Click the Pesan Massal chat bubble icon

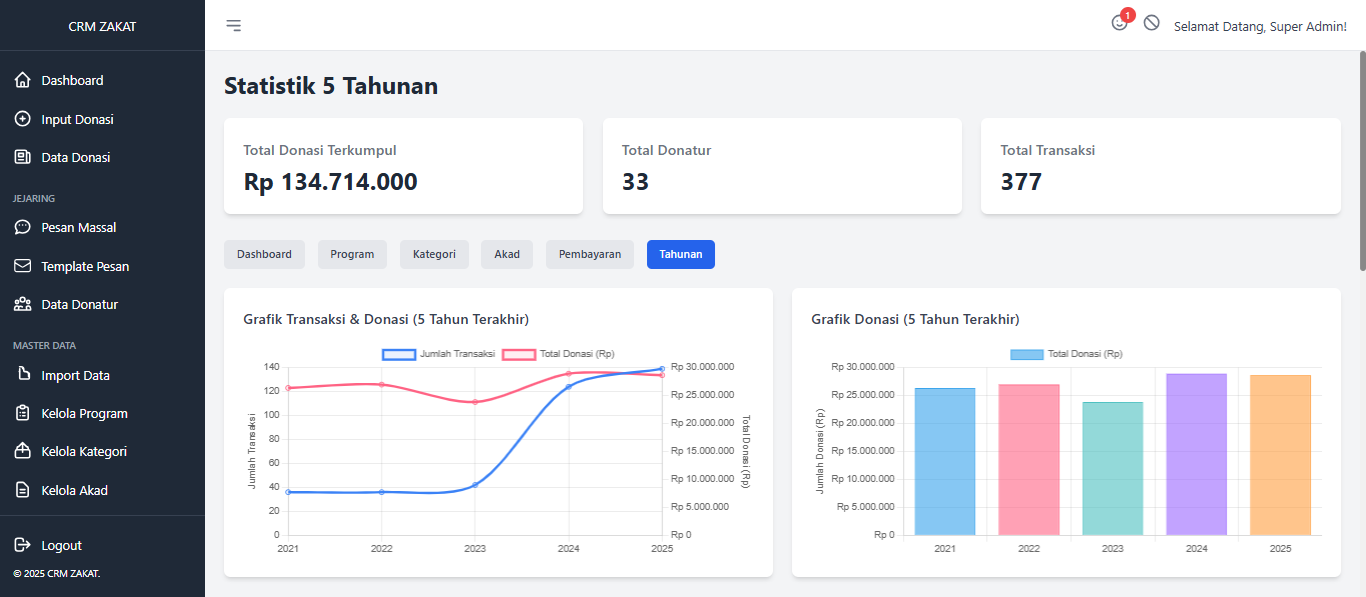tap(23, 227)
